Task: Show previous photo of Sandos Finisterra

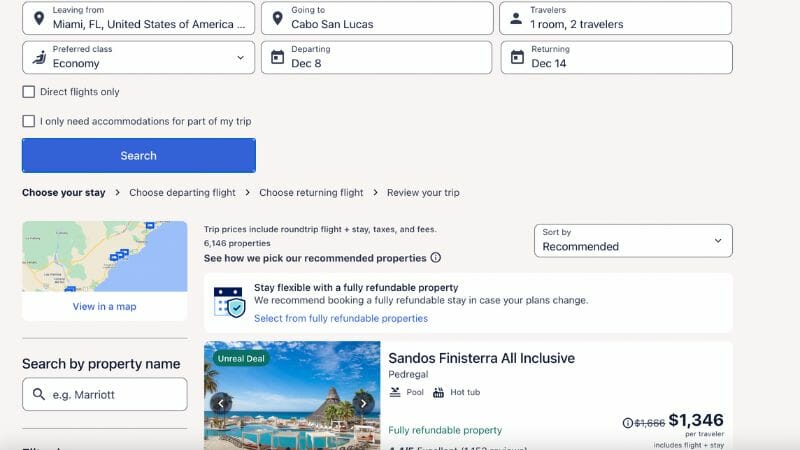Action: (x=221, y=403)
